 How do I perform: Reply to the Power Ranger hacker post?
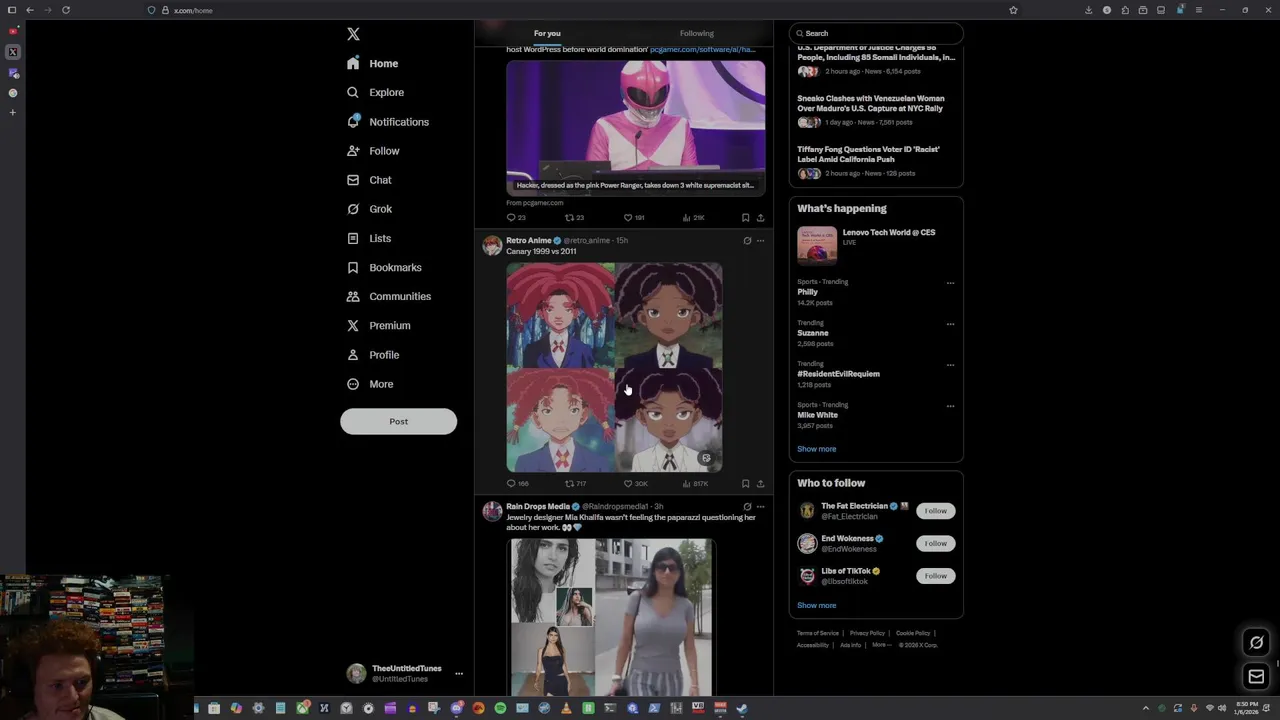[x=516, y=218]
